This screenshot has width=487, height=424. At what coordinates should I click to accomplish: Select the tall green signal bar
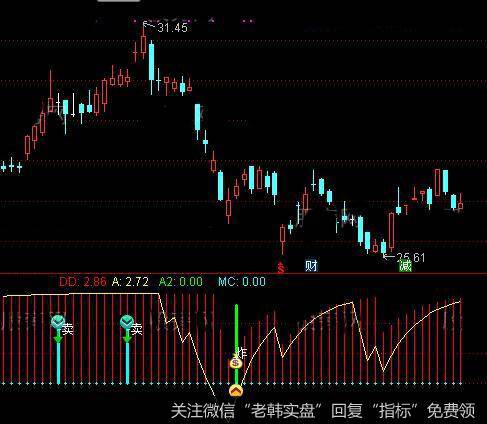coord(237,343)
